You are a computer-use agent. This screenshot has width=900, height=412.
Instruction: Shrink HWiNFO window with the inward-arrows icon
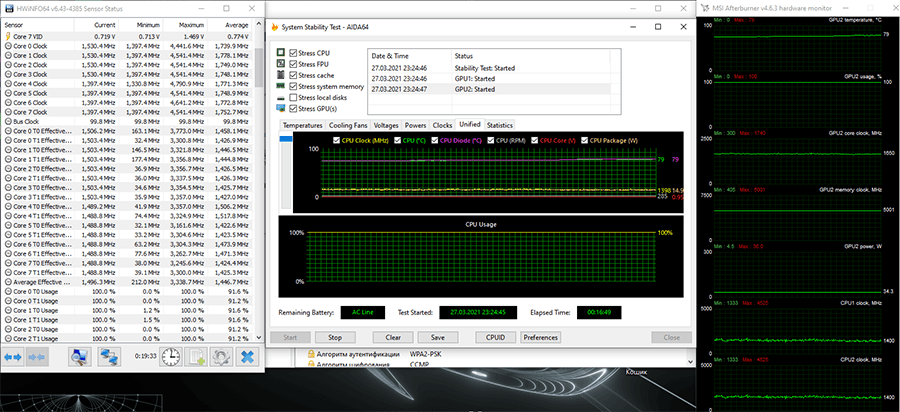[x=37, y=356]
